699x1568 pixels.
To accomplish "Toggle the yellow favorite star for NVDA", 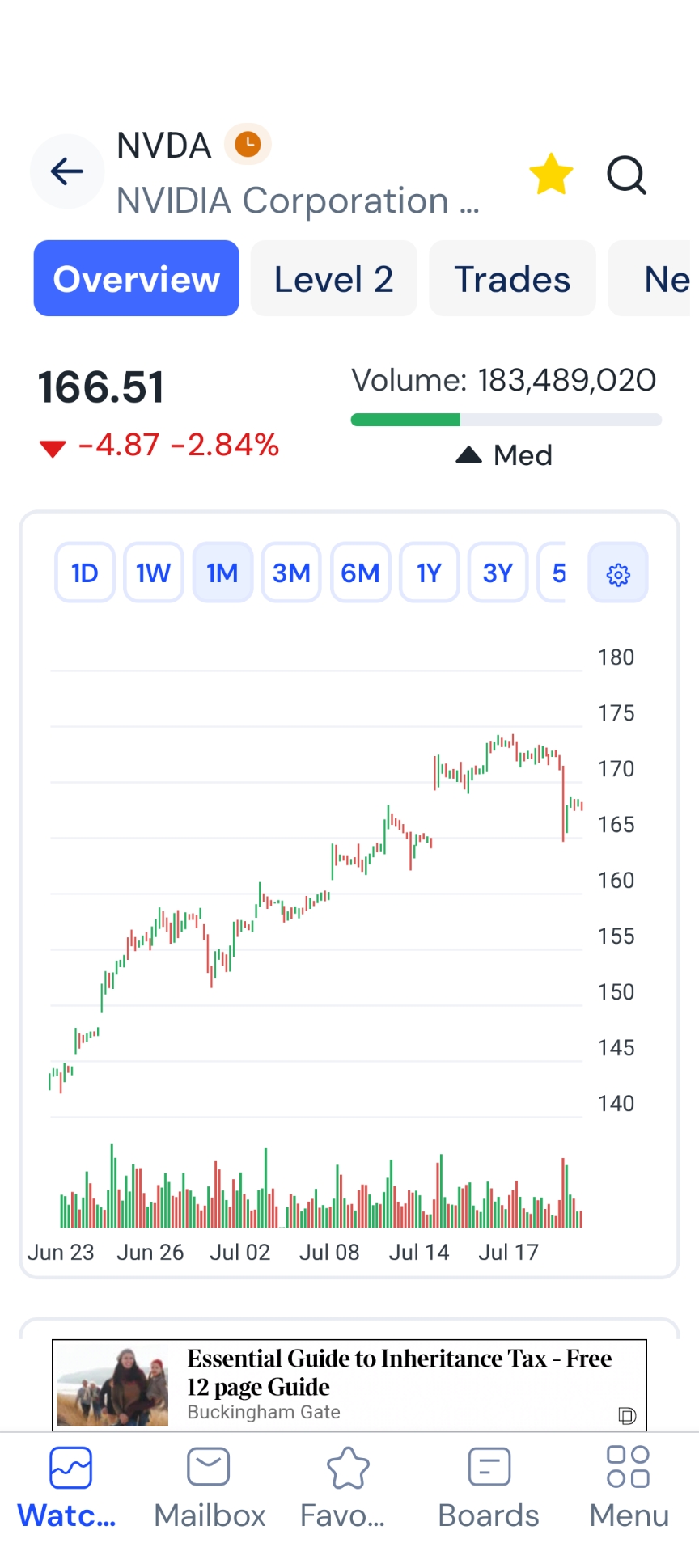I will click(551, 174).
